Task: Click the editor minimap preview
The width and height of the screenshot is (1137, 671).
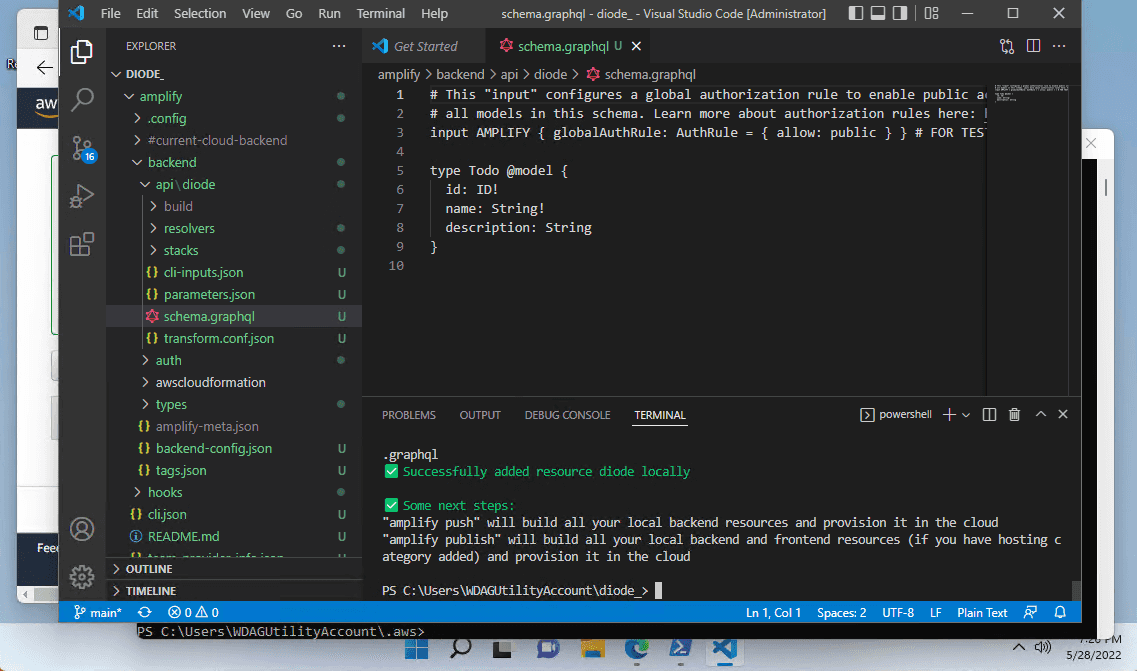Action: tap(1028, 96)
